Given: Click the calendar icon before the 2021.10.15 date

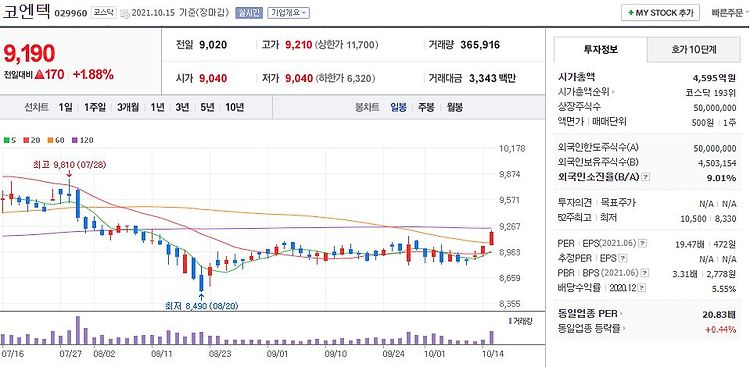Looking at the screenshot, I should [x=125, y=13].
